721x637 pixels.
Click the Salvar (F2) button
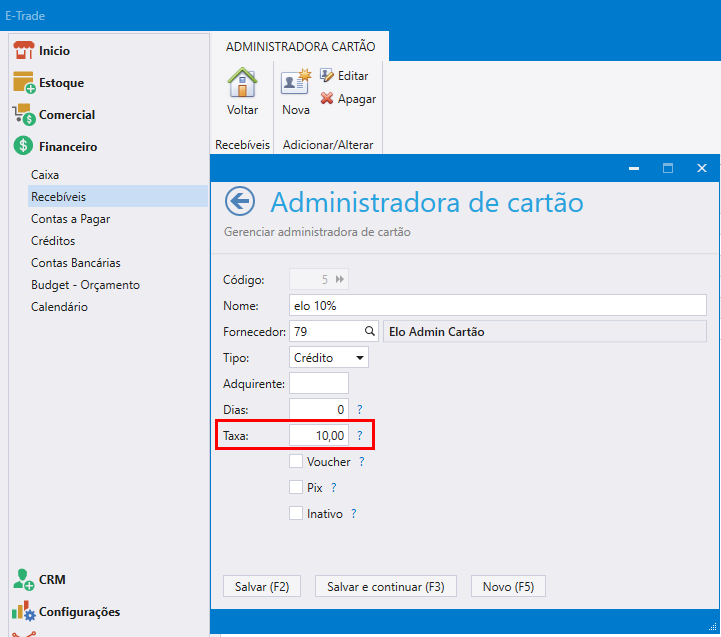(x=262, y=586)
